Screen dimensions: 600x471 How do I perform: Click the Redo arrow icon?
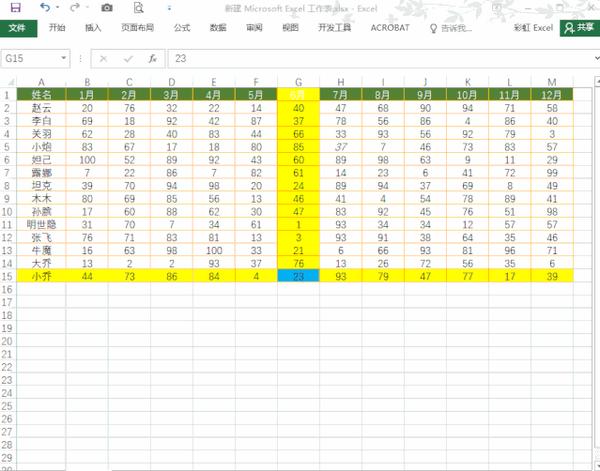pyautogui.click(x=75, y=7)
